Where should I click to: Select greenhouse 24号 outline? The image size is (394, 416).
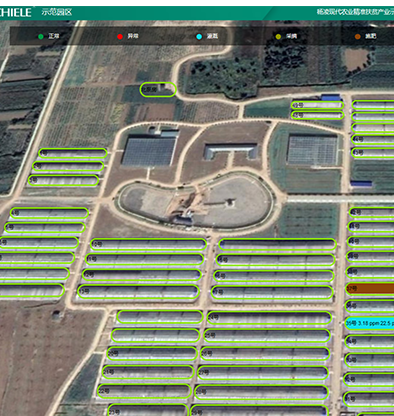coord(269,318)
